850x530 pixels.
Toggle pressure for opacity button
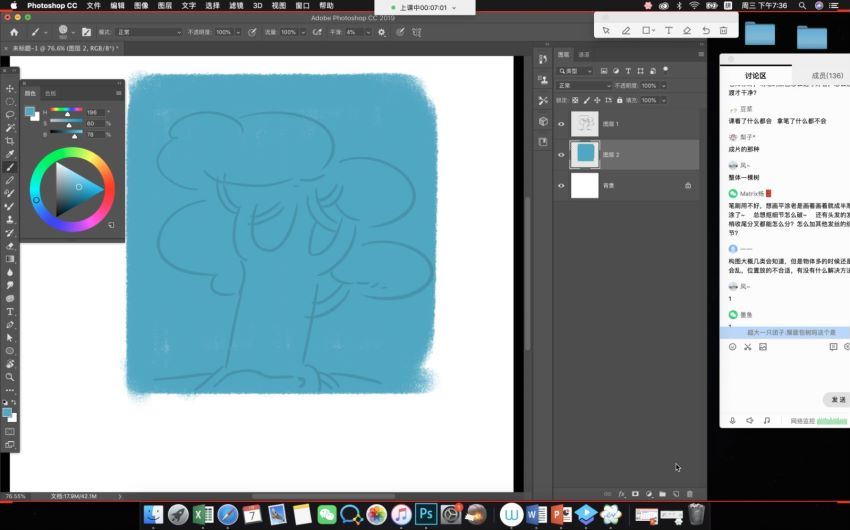pyautogui.click(x=252, y=32)
